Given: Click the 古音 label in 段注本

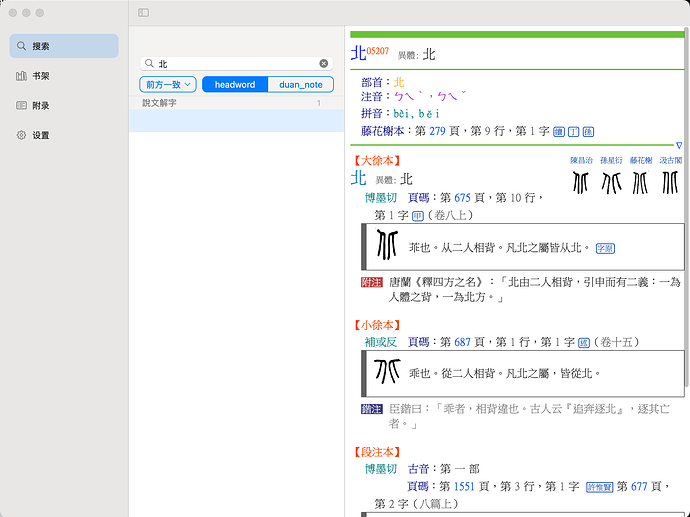Looking at the screenshot, I should pyautogui.click(x=418, y=469).
